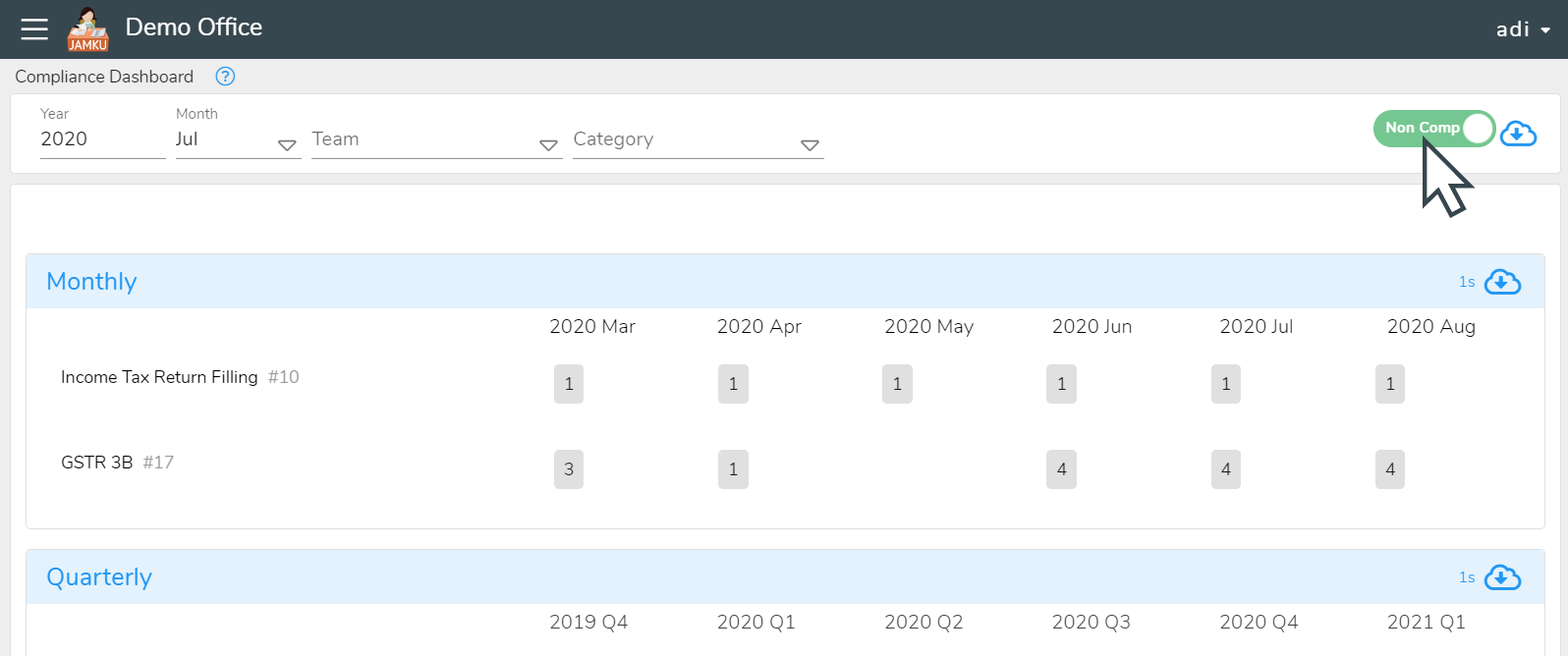
Task: Click the 2020 May column header
Action: [929, 327]
